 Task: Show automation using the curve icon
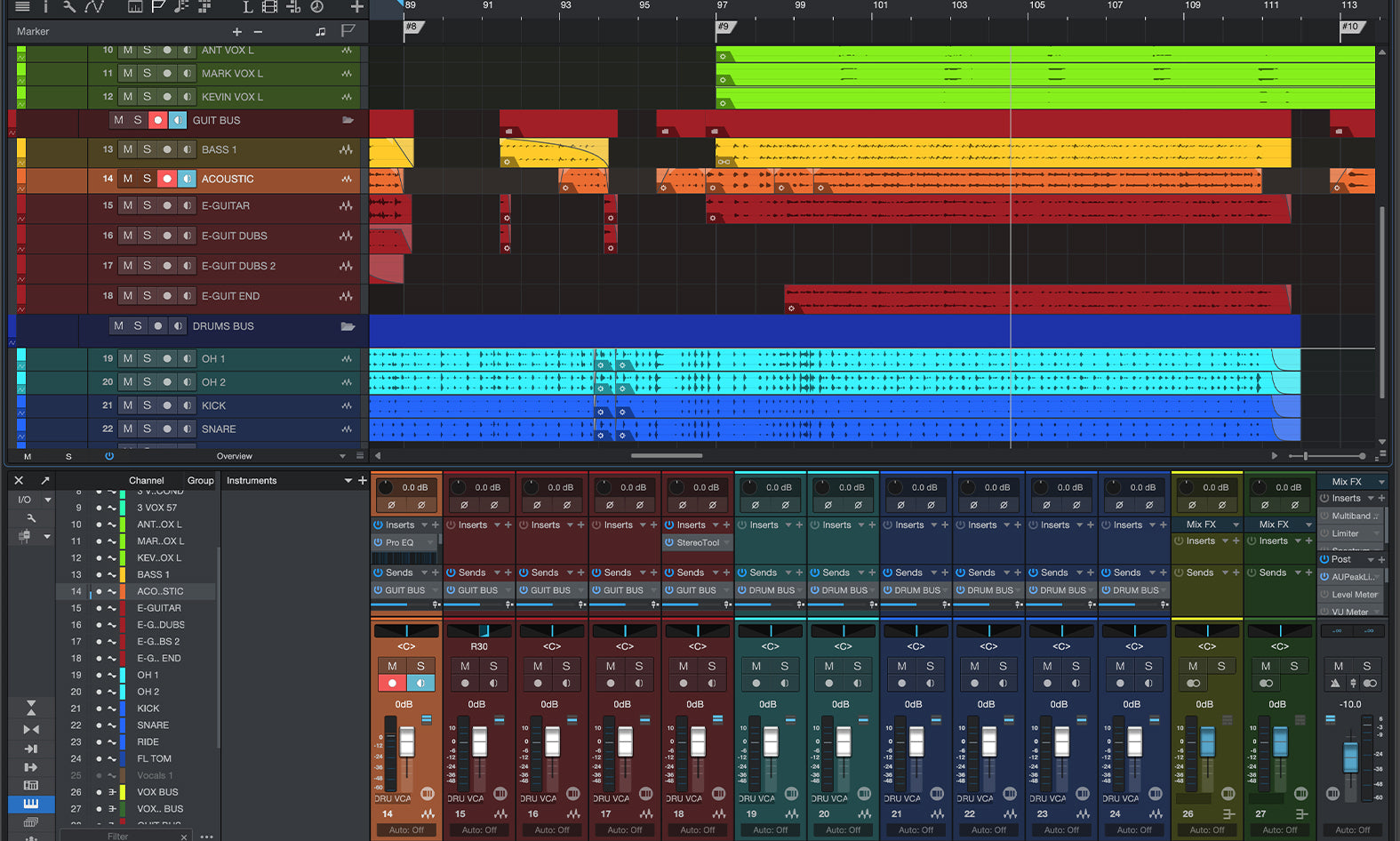click(94, 6)
